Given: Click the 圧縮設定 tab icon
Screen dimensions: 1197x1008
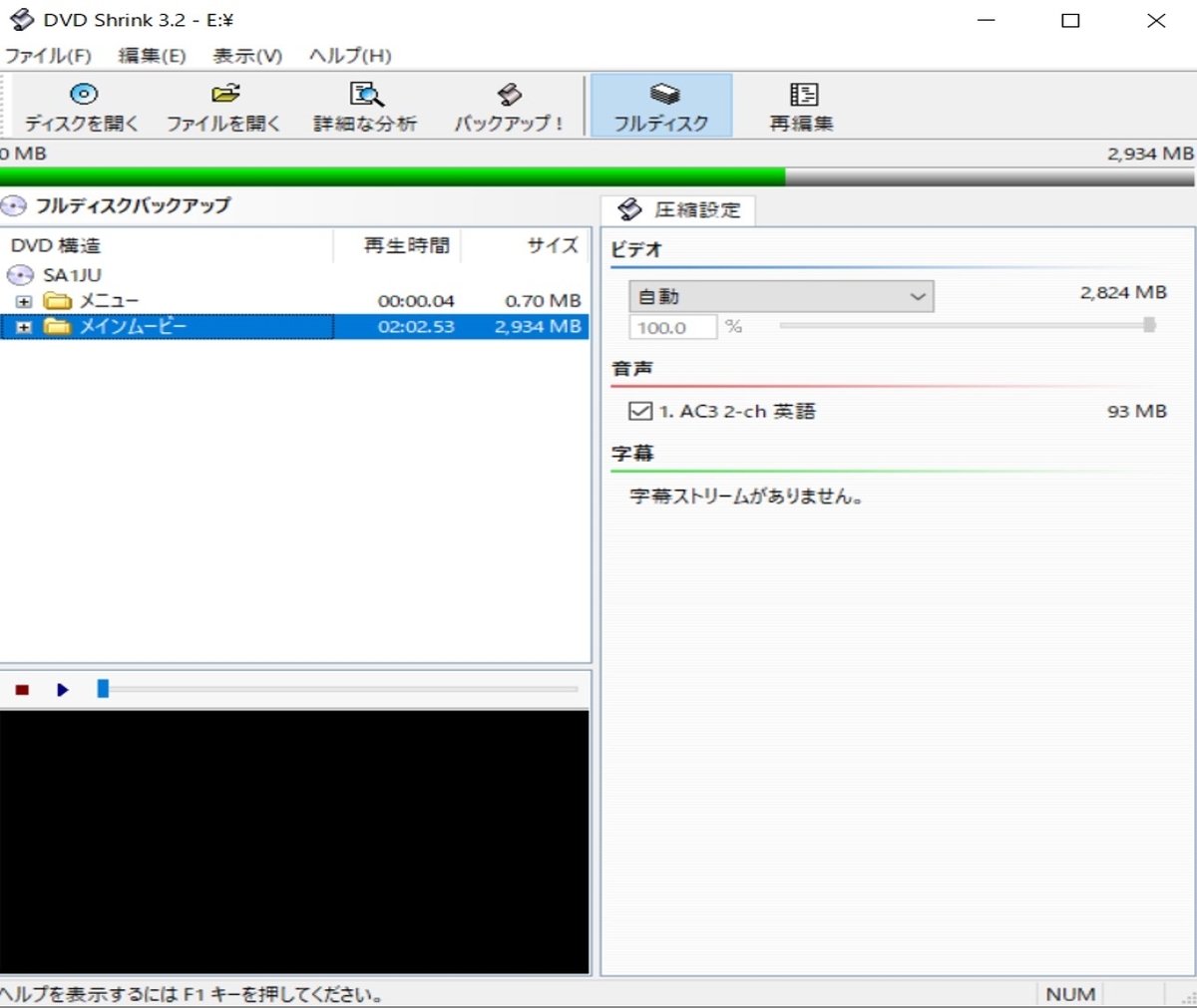Looking at the screenshot, I should (x=629, y=209).
